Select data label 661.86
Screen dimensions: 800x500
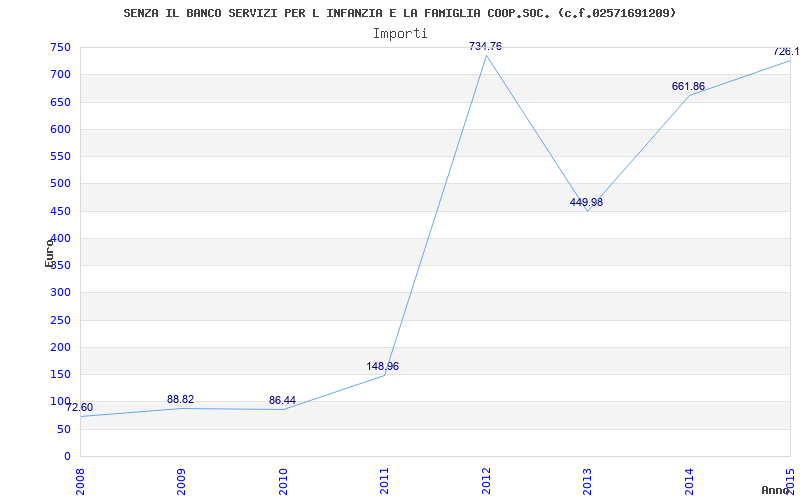[688, 86]
